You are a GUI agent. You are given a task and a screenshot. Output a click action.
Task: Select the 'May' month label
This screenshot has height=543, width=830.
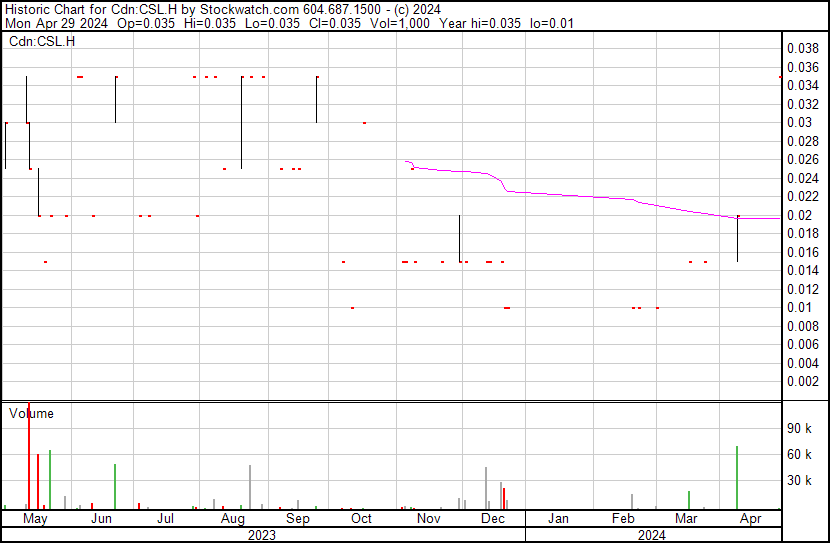(35, 519)
